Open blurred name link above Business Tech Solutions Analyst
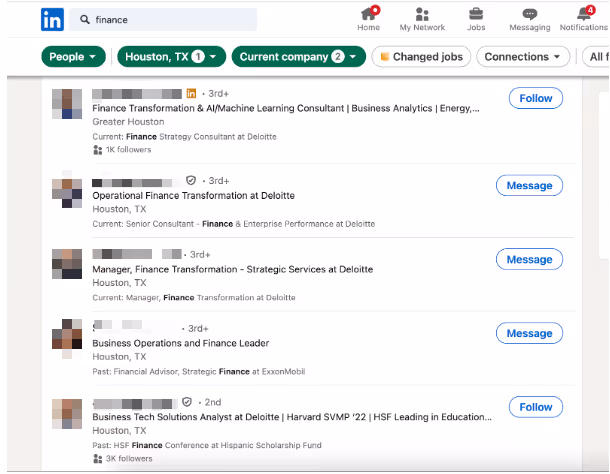 135,404
